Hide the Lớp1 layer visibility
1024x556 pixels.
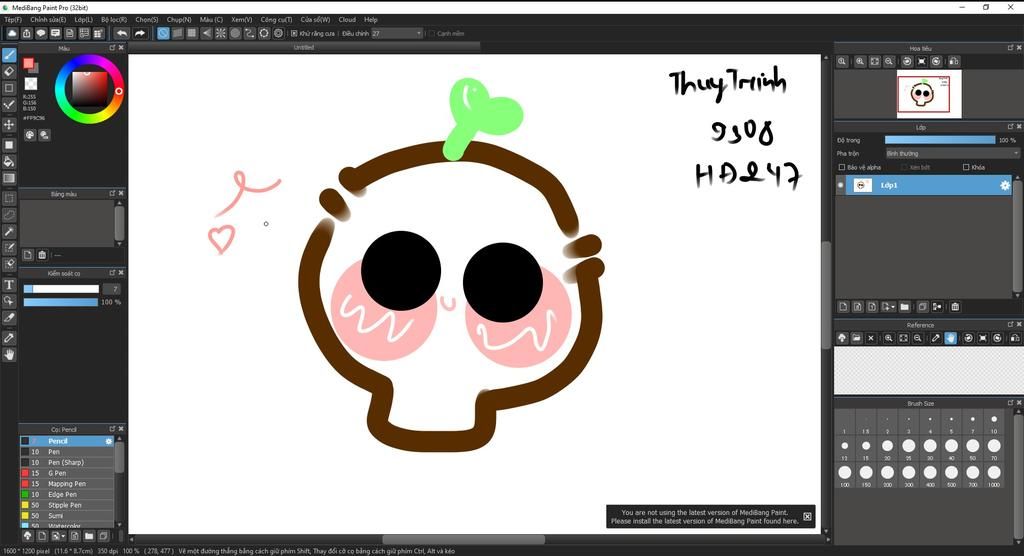840,186
